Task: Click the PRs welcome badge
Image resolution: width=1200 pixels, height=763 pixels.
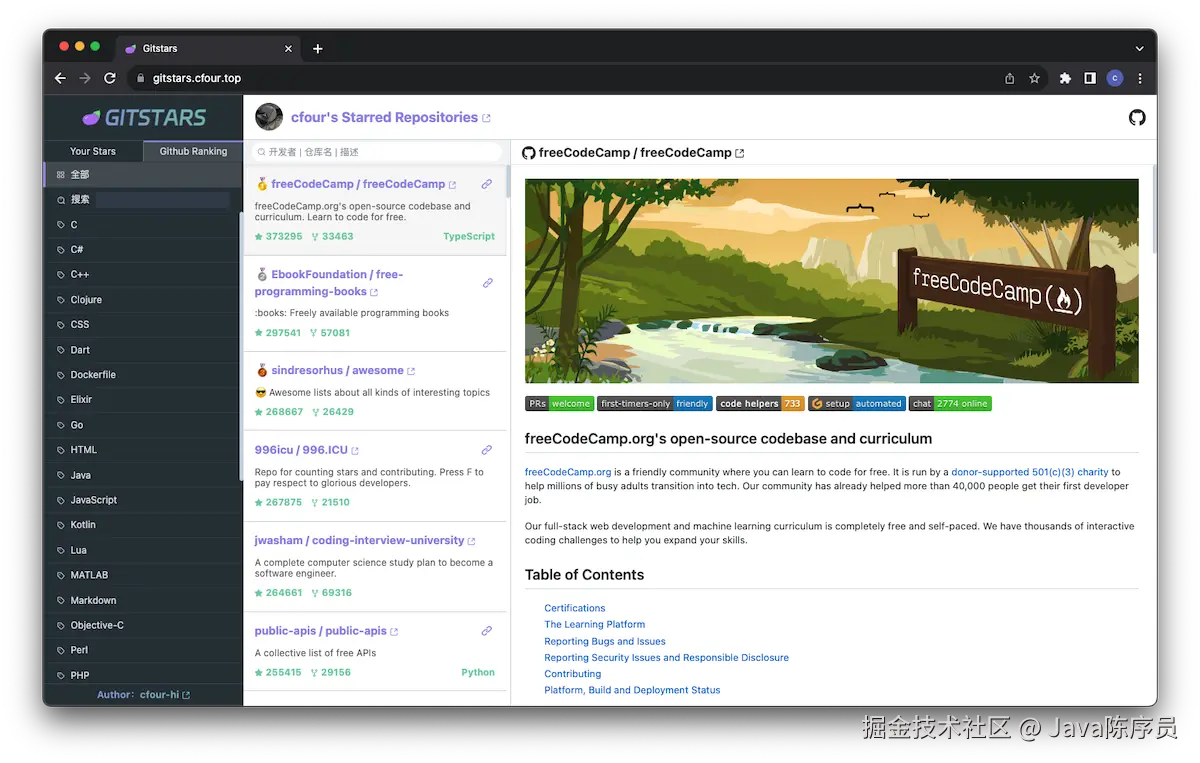Action: (559, 404)
